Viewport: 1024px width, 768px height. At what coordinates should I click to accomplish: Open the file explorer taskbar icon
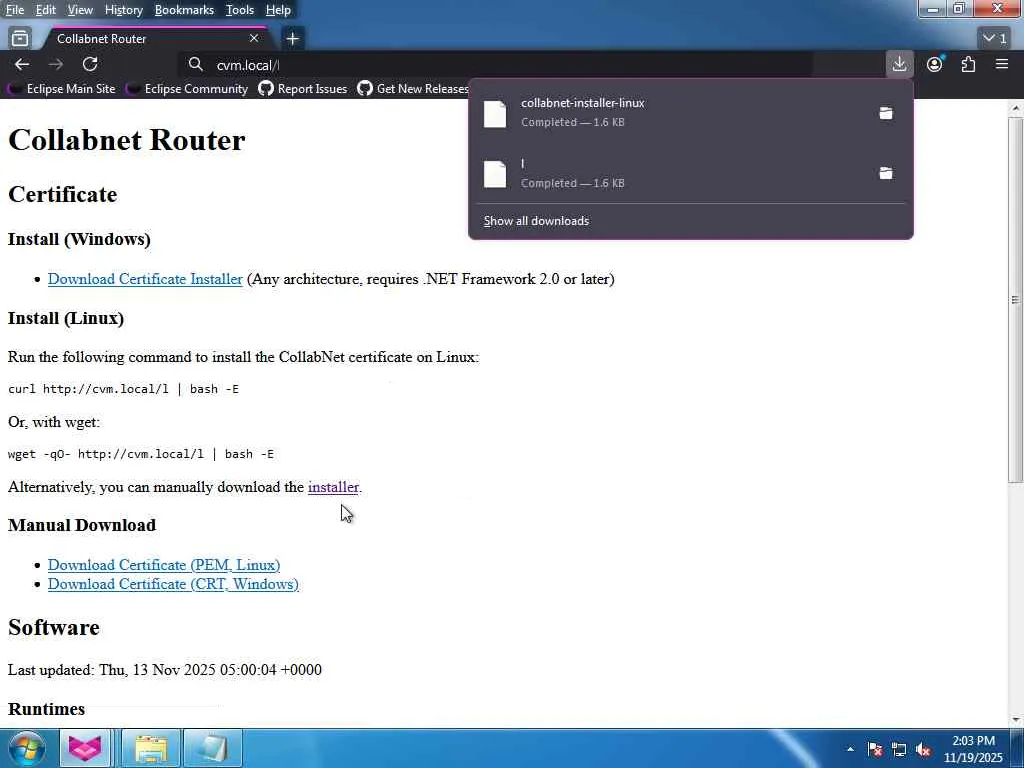coord(152,748)
